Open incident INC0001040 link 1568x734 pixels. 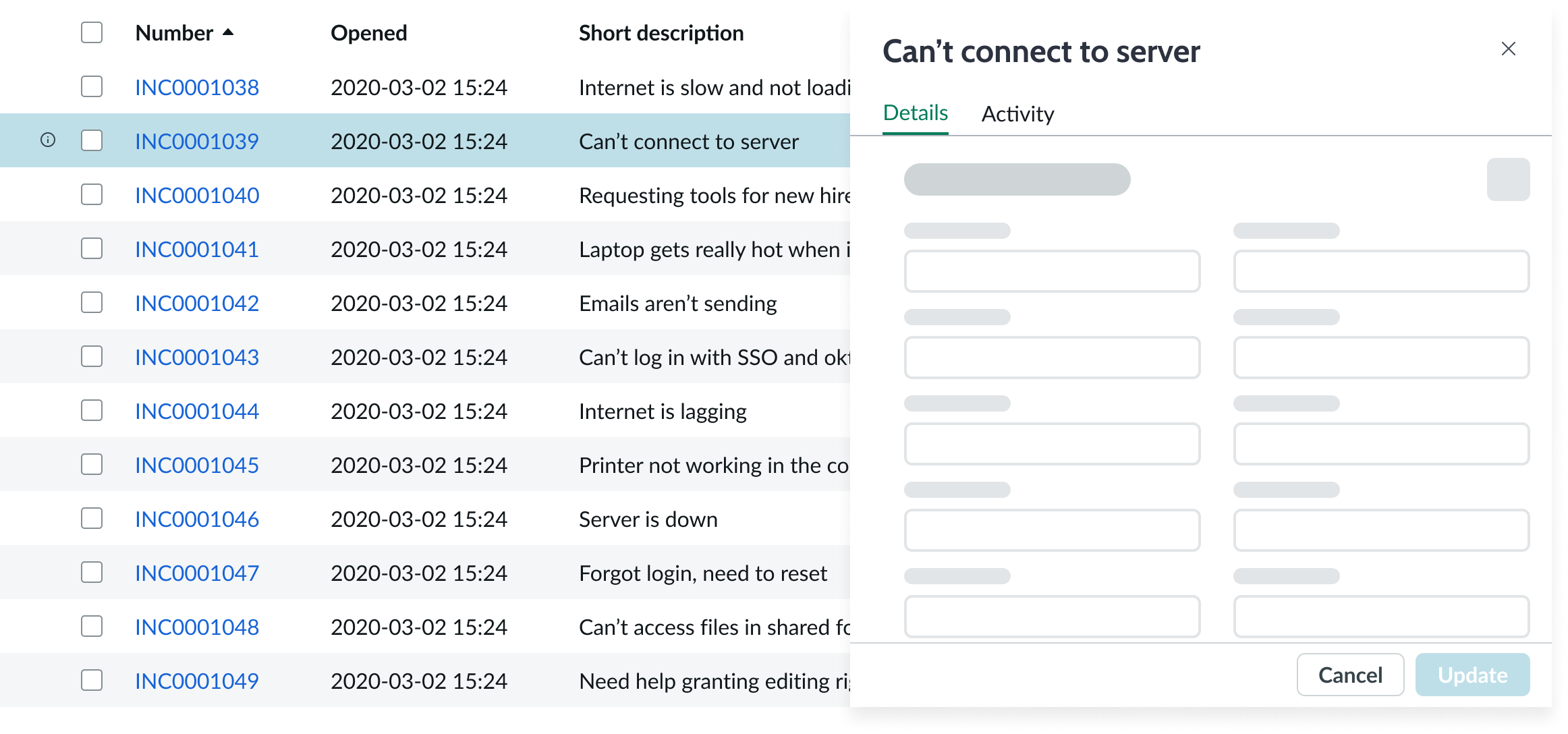click(x=196, y=195)
